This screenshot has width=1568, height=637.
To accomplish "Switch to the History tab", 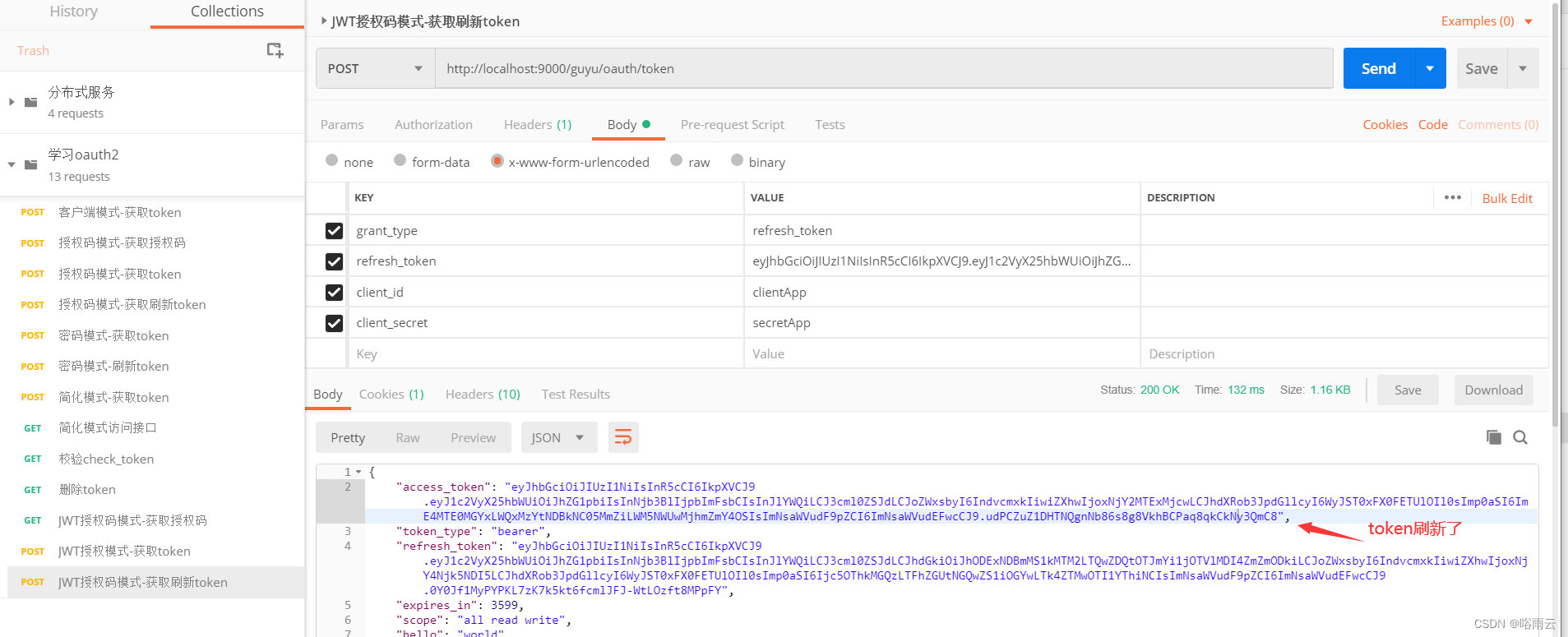I will point(73,12).
